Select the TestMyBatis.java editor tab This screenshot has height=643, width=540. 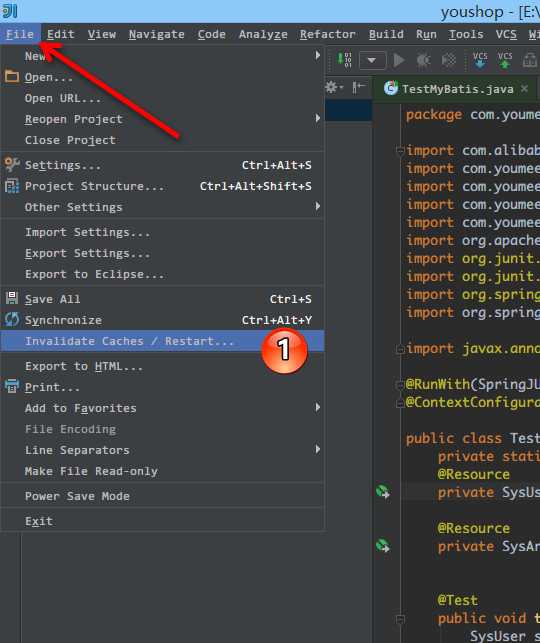pyautogui.click(x=457, y=89)
